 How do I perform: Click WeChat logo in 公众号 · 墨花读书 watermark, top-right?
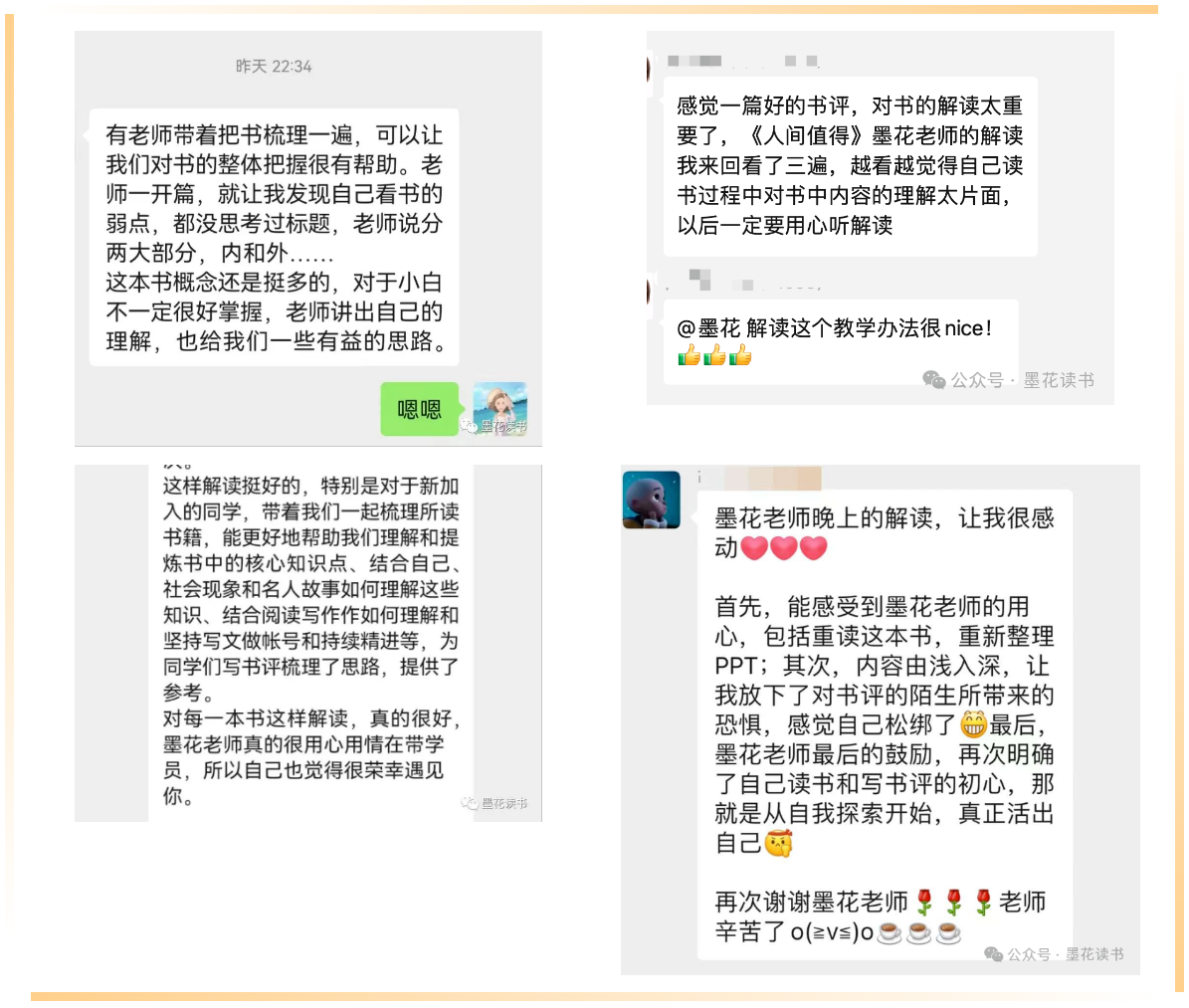pos(933,380)
